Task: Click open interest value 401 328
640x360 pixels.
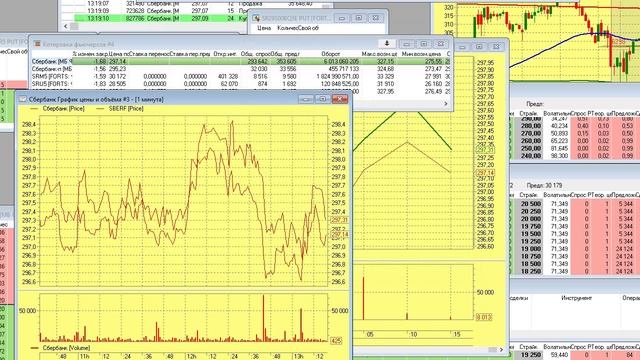Action: pyautogui.click(x=228, y=76)
